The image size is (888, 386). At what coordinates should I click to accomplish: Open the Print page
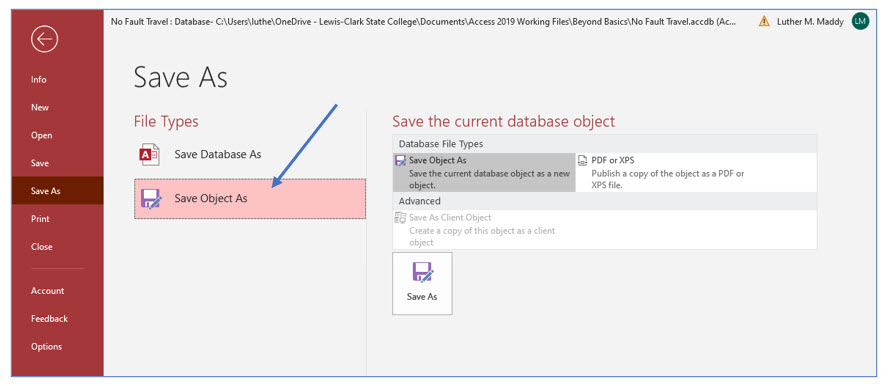[x=40, y=219]
